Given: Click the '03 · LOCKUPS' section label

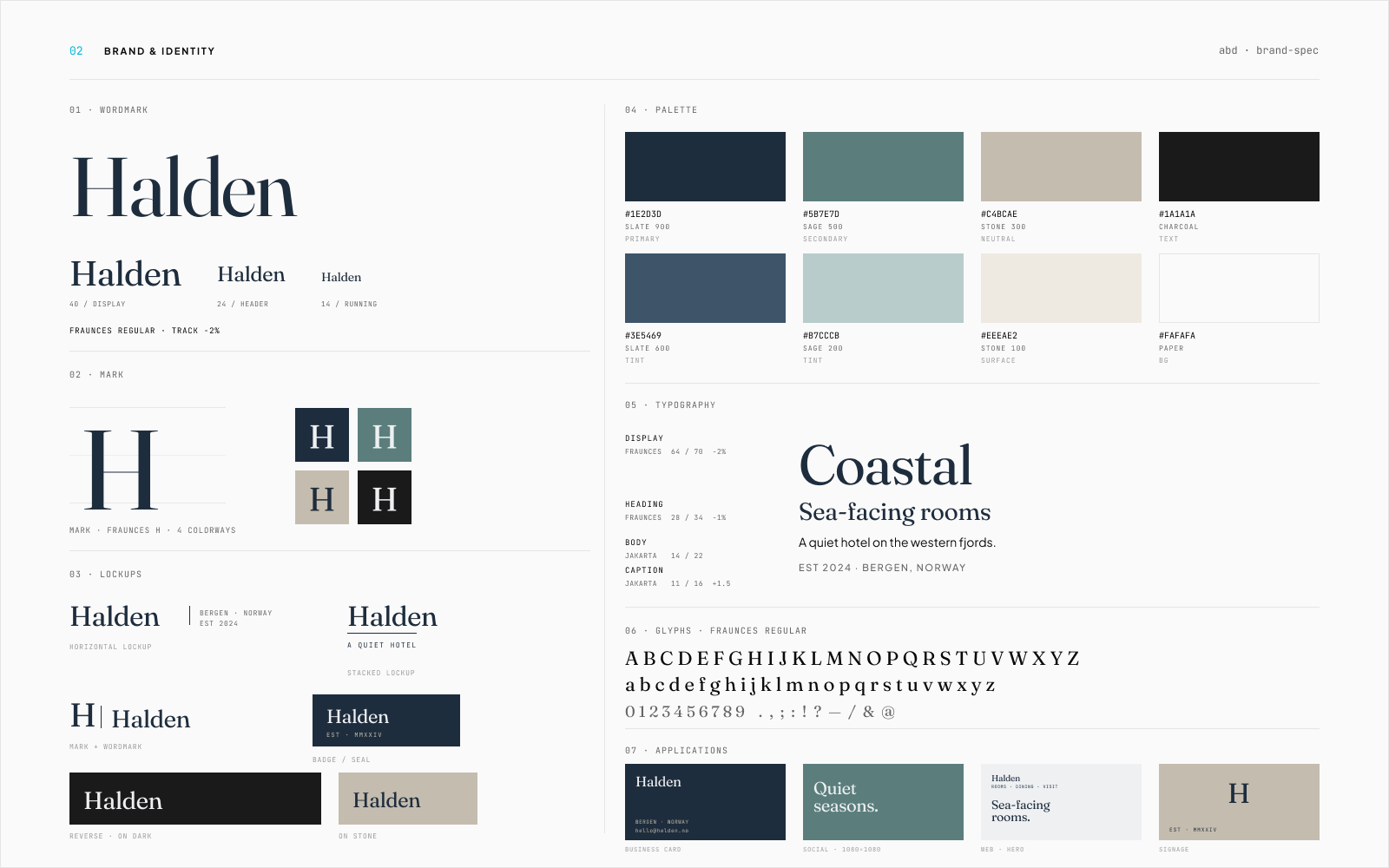Looking at the screenshot, I should 106,575.
